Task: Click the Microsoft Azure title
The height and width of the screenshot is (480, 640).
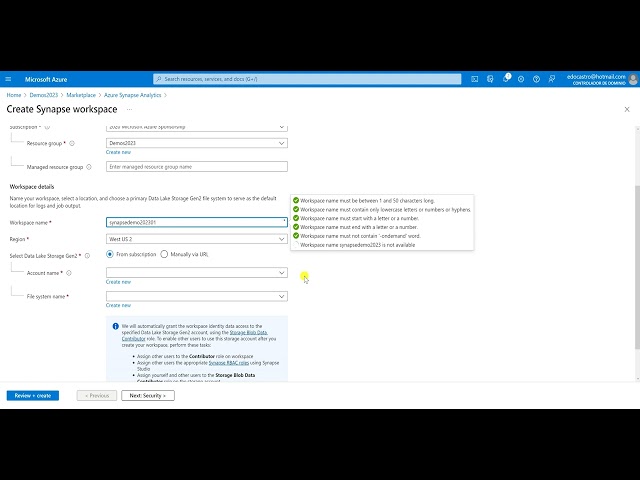Action: click(x=46, y=79)
